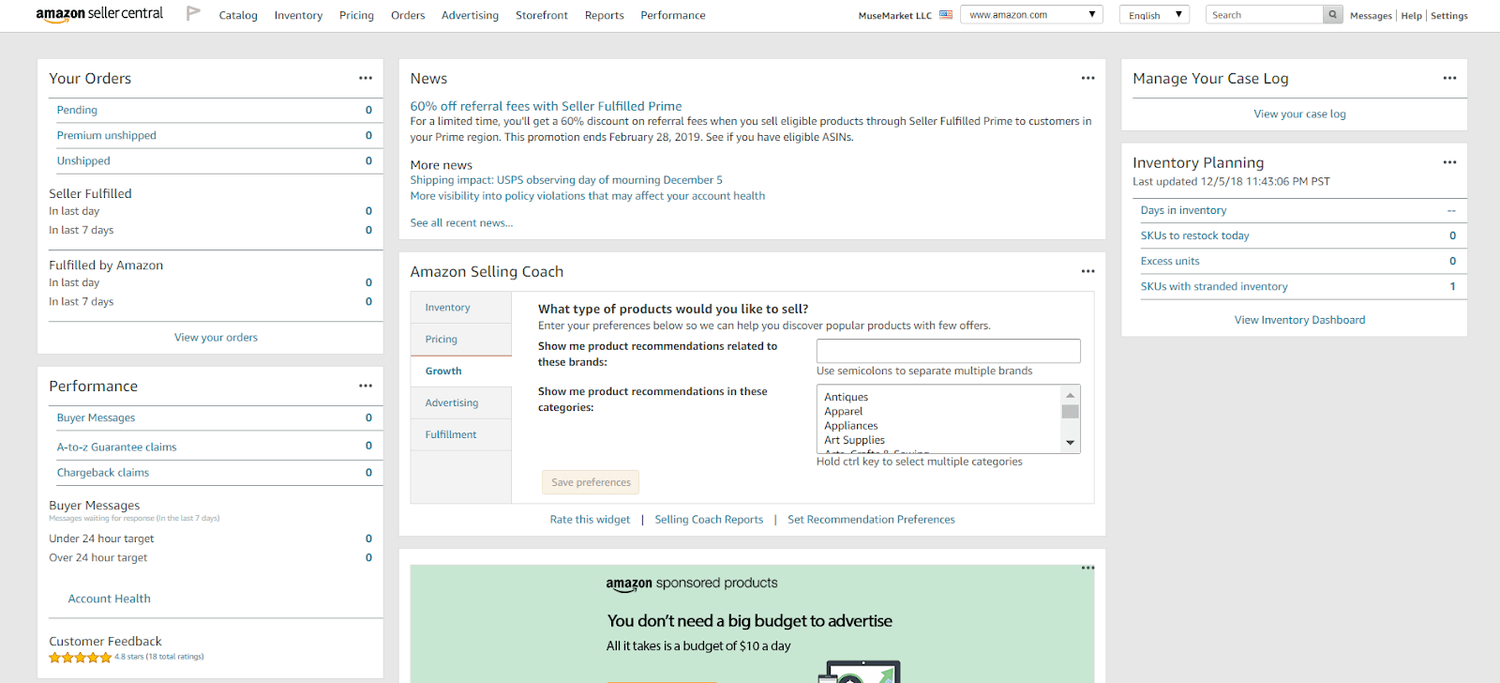Click the US flag next to MuseMarket LLC
This screenshot has width=1500, height=683.
pos(946,15)
